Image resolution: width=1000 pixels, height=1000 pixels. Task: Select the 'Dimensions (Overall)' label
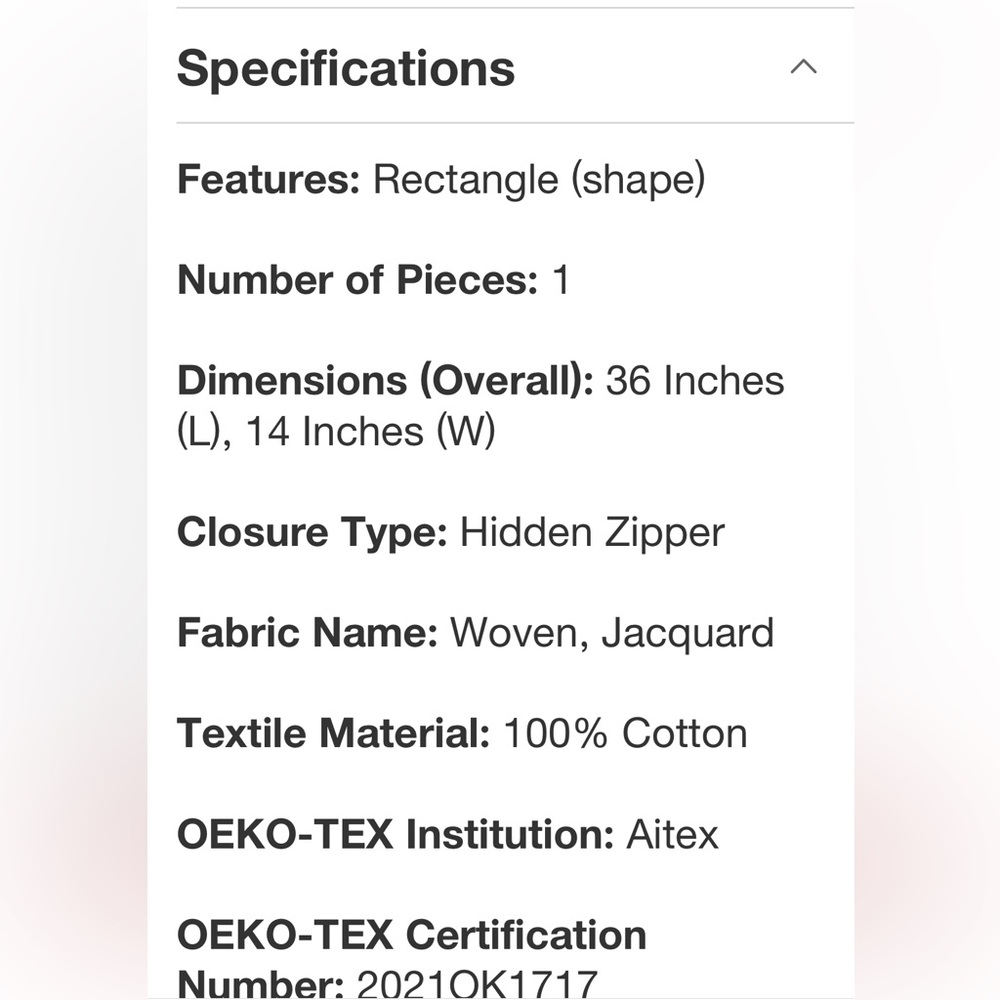386,381
